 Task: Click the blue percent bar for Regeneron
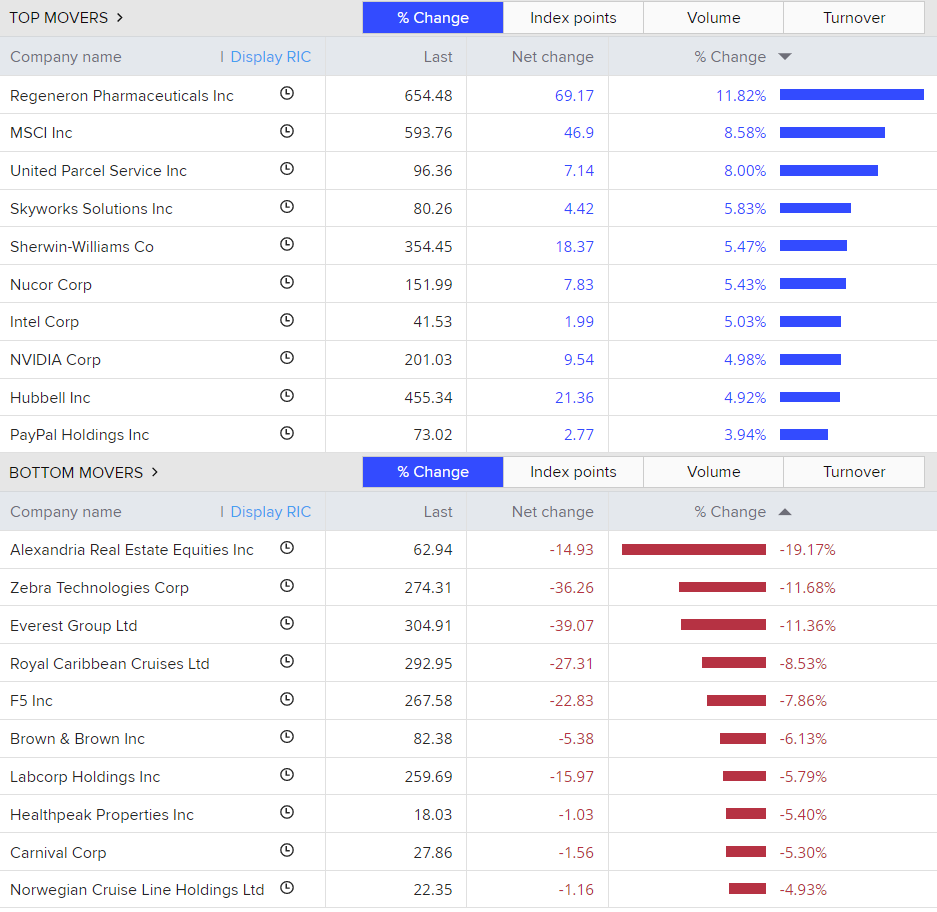tap(851, 95)
